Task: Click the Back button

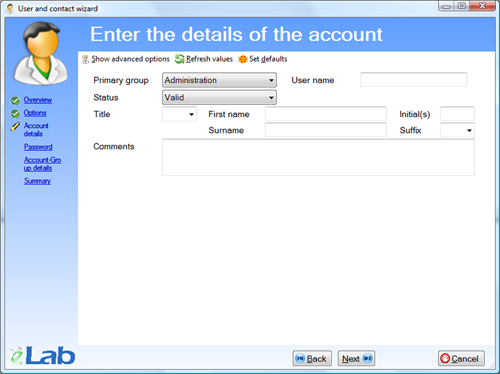Action: [312, 358]
